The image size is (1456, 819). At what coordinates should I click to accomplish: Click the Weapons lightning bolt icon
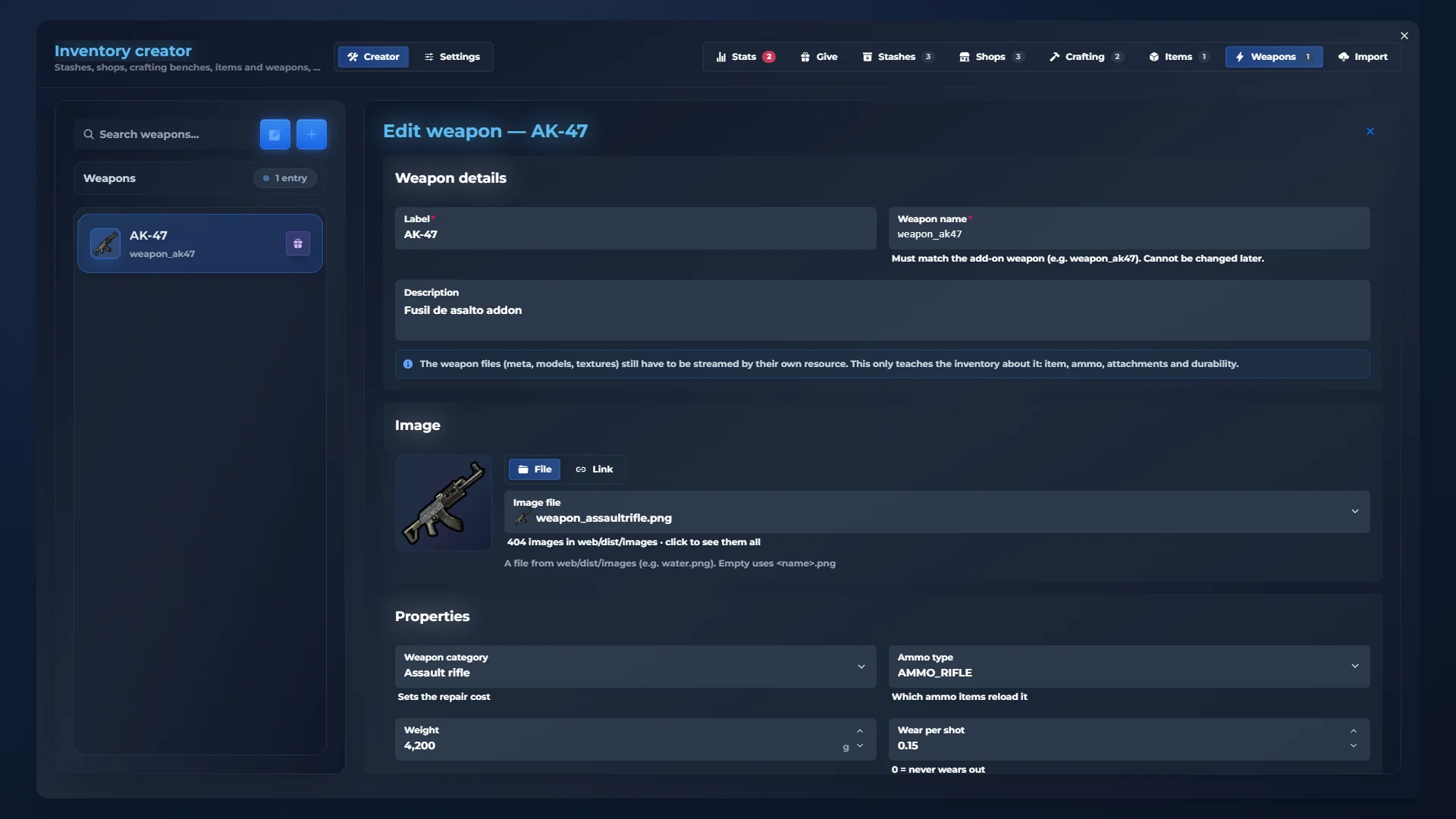click(x=1240, y=57)
